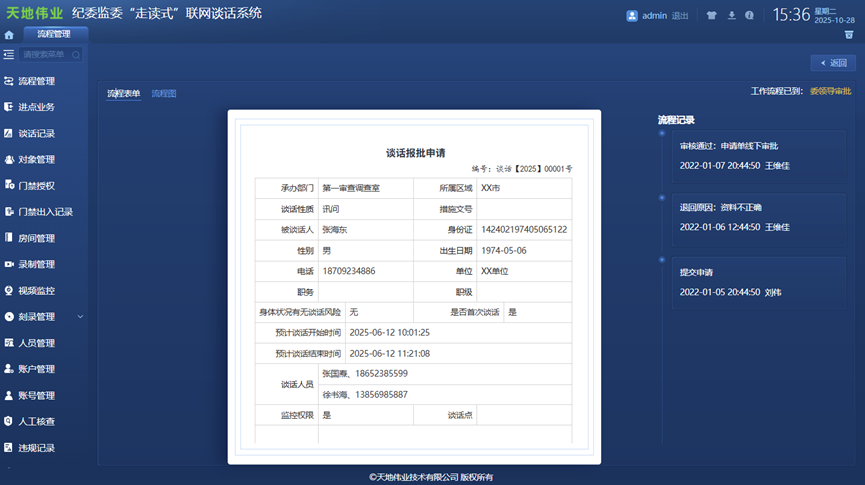Expand the 刻录管理 submenu chevron
Screen dimensions: 865x485
click(x=80, y=317)
